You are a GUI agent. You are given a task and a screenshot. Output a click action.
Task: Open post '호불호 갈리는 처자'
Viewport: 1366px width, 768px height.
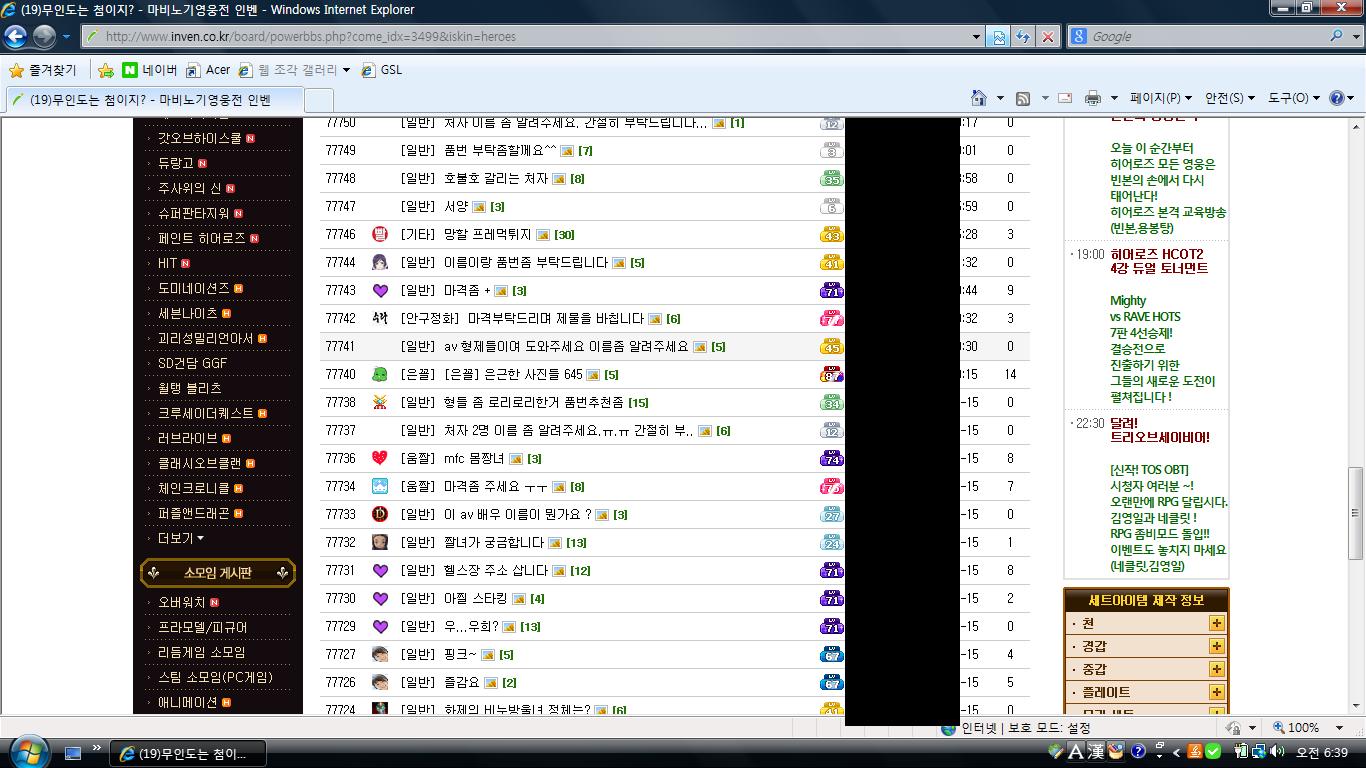click(x=496, y=179)
